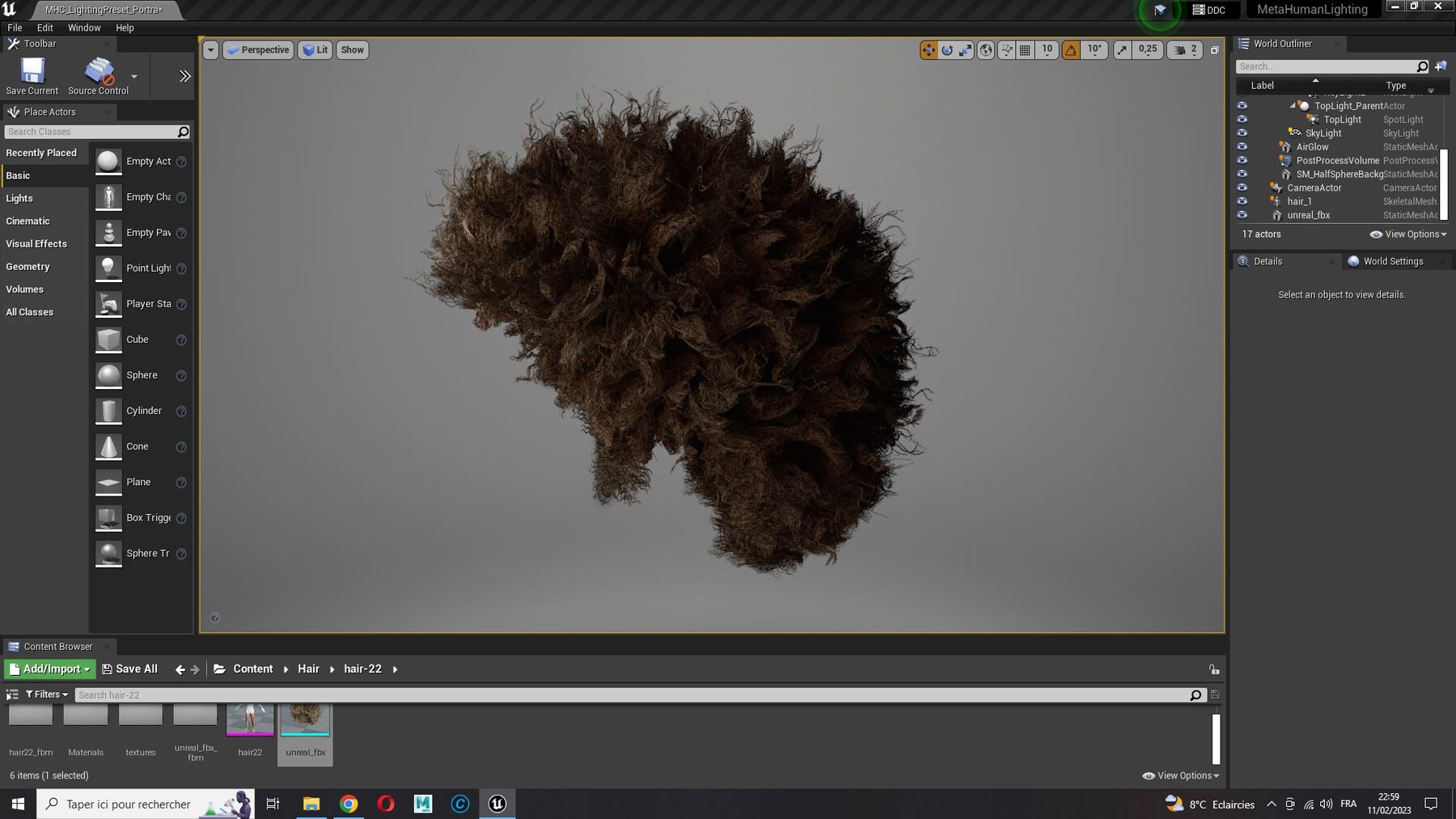Expand path arrow after hair-22
Screen dimensions: 1456x819
395,669
